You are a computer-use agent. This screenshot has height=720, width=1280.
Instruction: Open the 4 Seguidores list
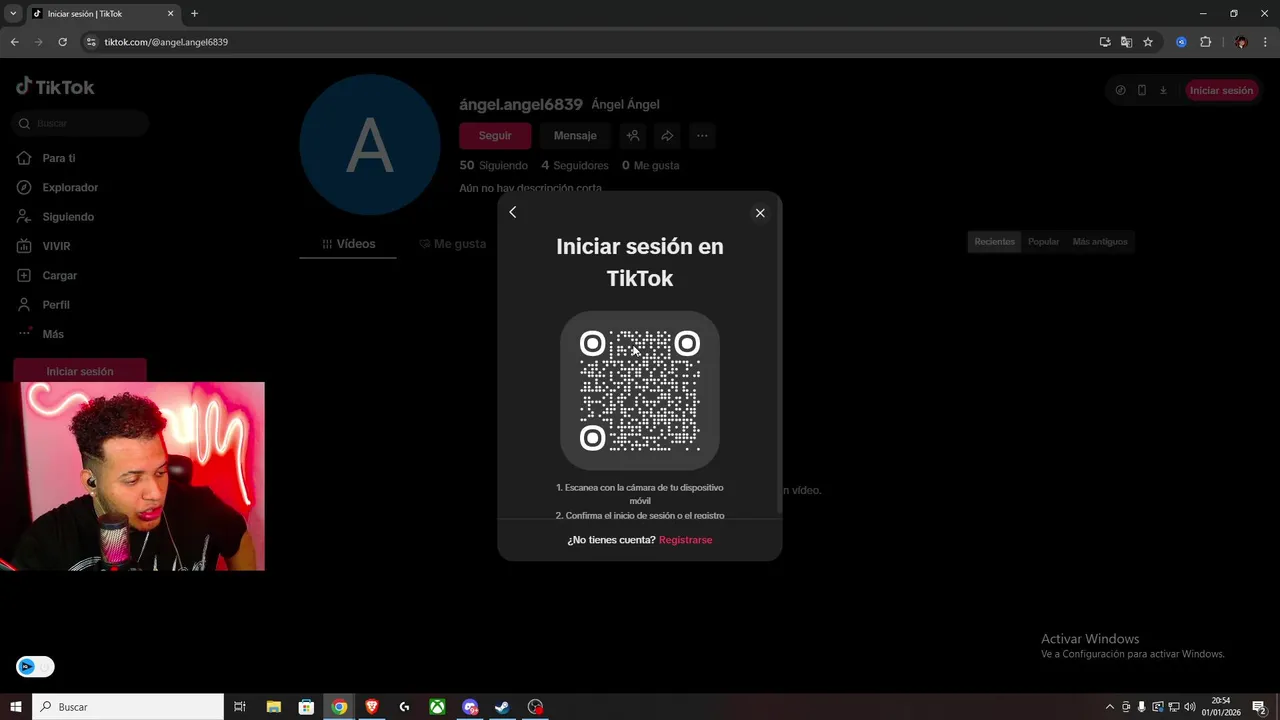[x=574, y=165]
